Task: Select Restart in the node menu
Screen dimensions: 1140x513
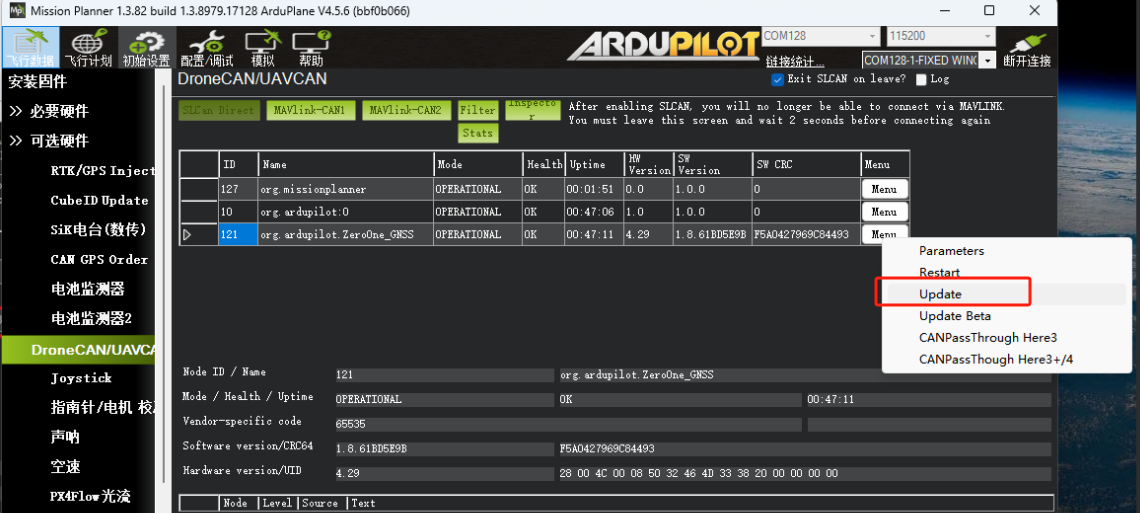Action: pyautogui.click(x=939, y=272)
